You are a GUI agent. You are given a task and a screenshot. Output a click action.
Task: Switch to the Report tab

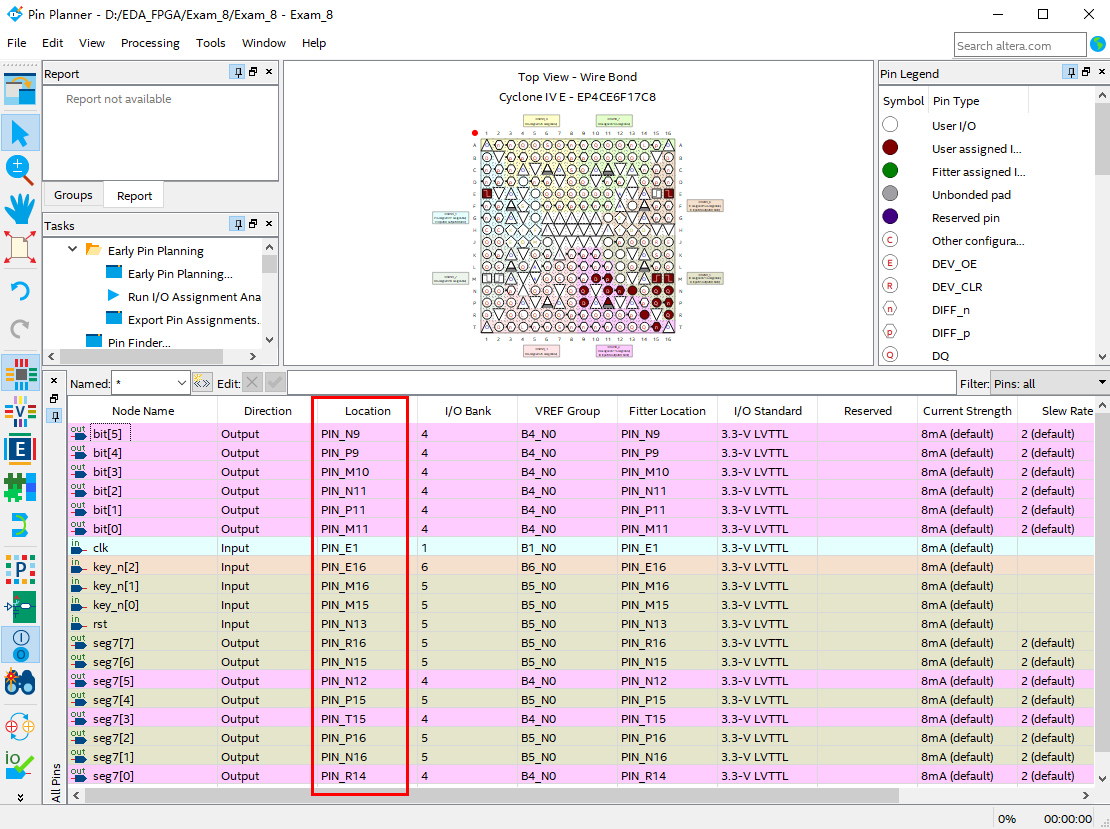pyautogui.click(x=134, y=195)
